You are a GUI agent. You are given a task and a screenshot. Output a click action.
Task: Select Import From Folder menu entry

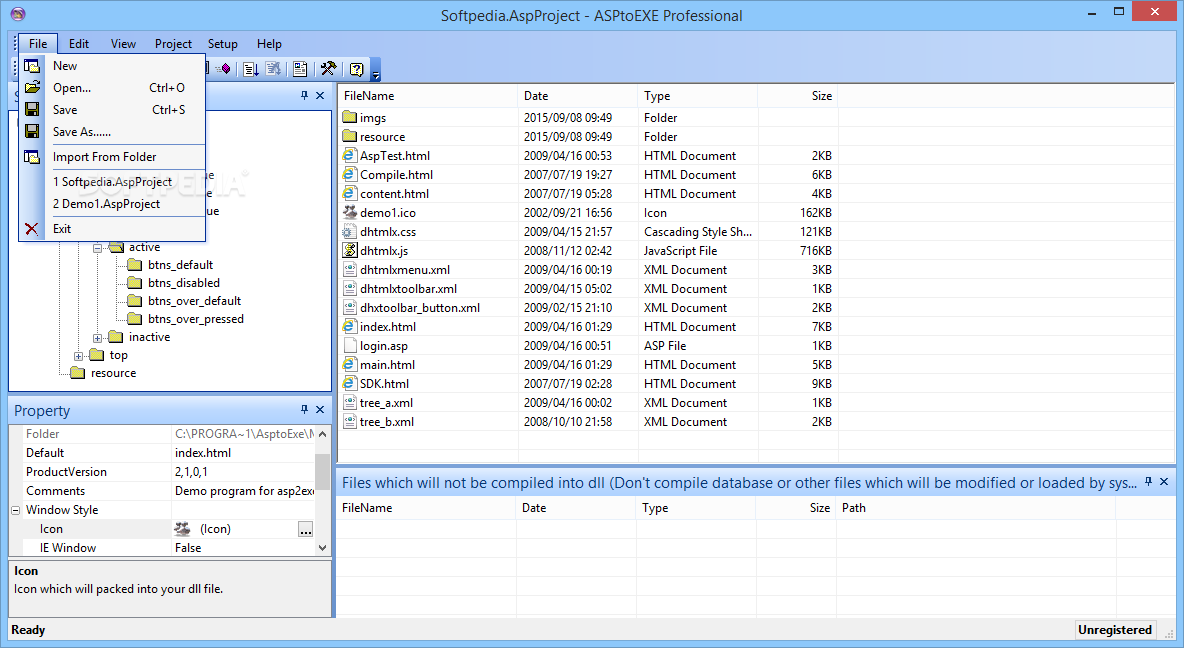point(112,157)
